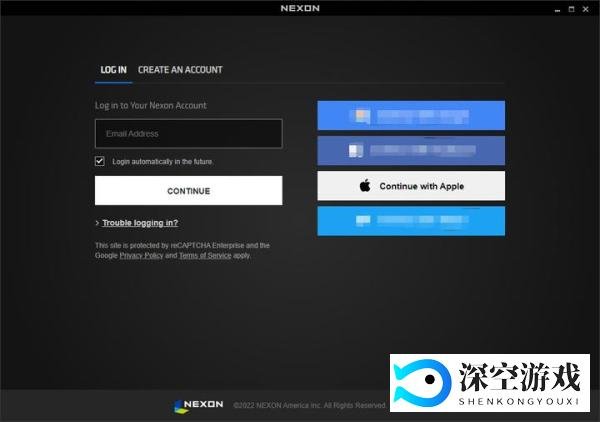
Task: Switch to the LOG IN tab
Action: [x=113, y=70]
